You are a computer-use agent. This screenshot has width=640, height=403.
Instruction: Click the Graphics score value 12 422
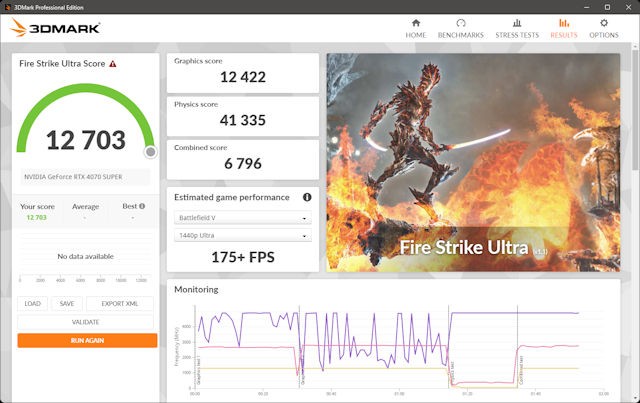243,77
